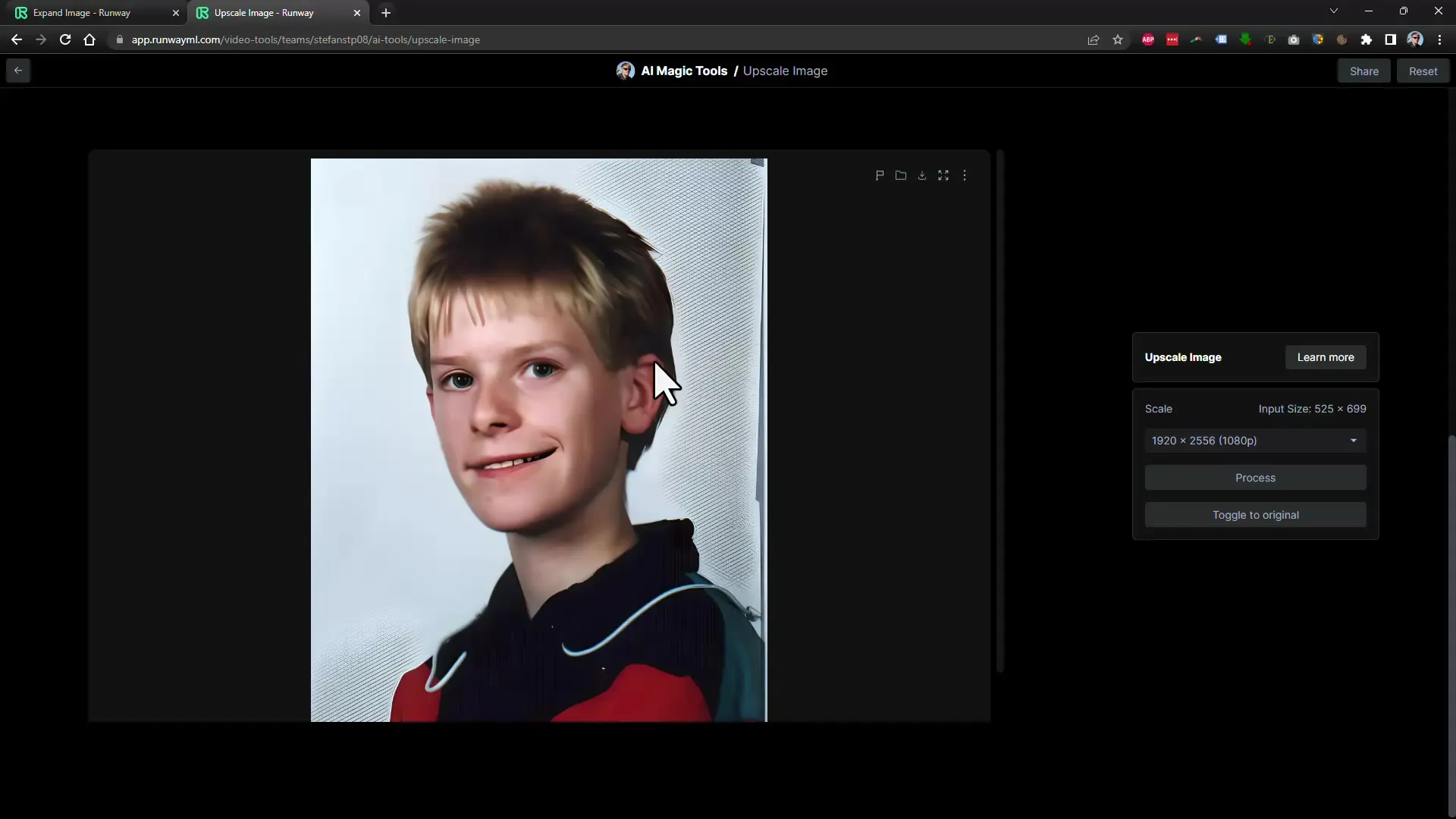1456x819 pixels.
Task: Open the Share menu
Action: pyautogui.click(x=1365, y=71)
